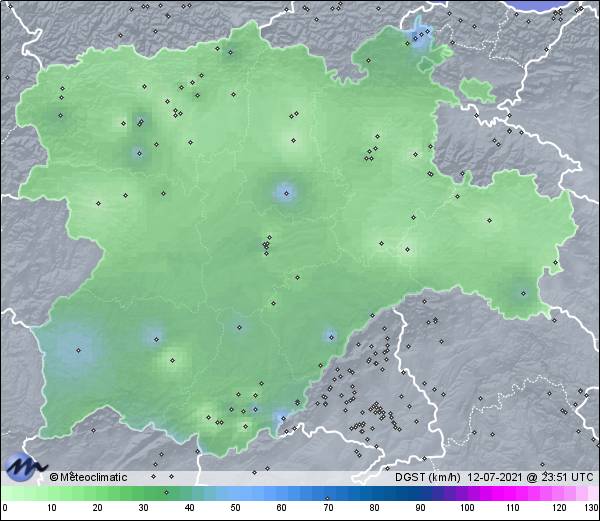Click scale label 10
Viewport: 600px width, 521px height.
(52, 508)
